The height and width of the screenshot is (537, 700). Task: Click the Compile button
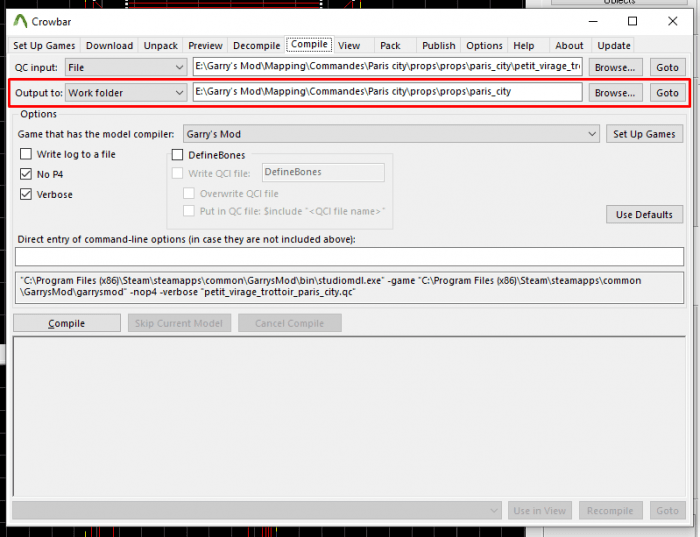pyautogui.click(x=67, y=323)
